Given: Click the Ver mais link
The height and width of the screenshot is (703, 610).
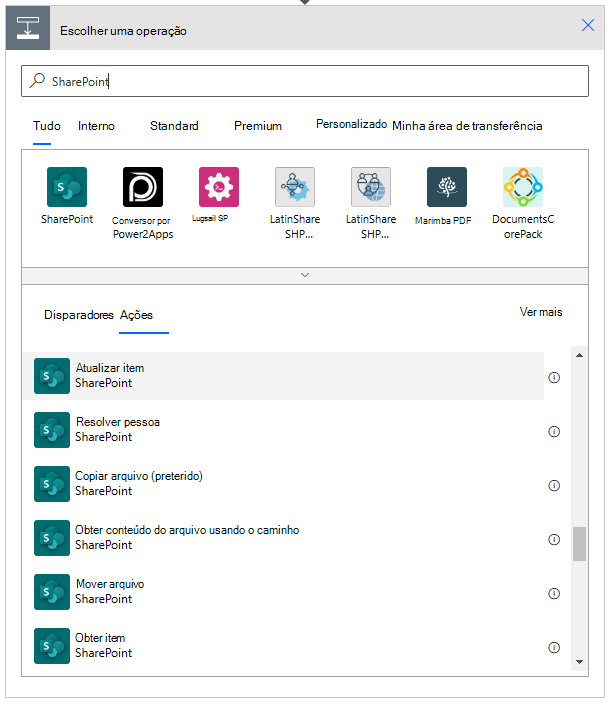Looking at the screenshot, I should point(541,312).
